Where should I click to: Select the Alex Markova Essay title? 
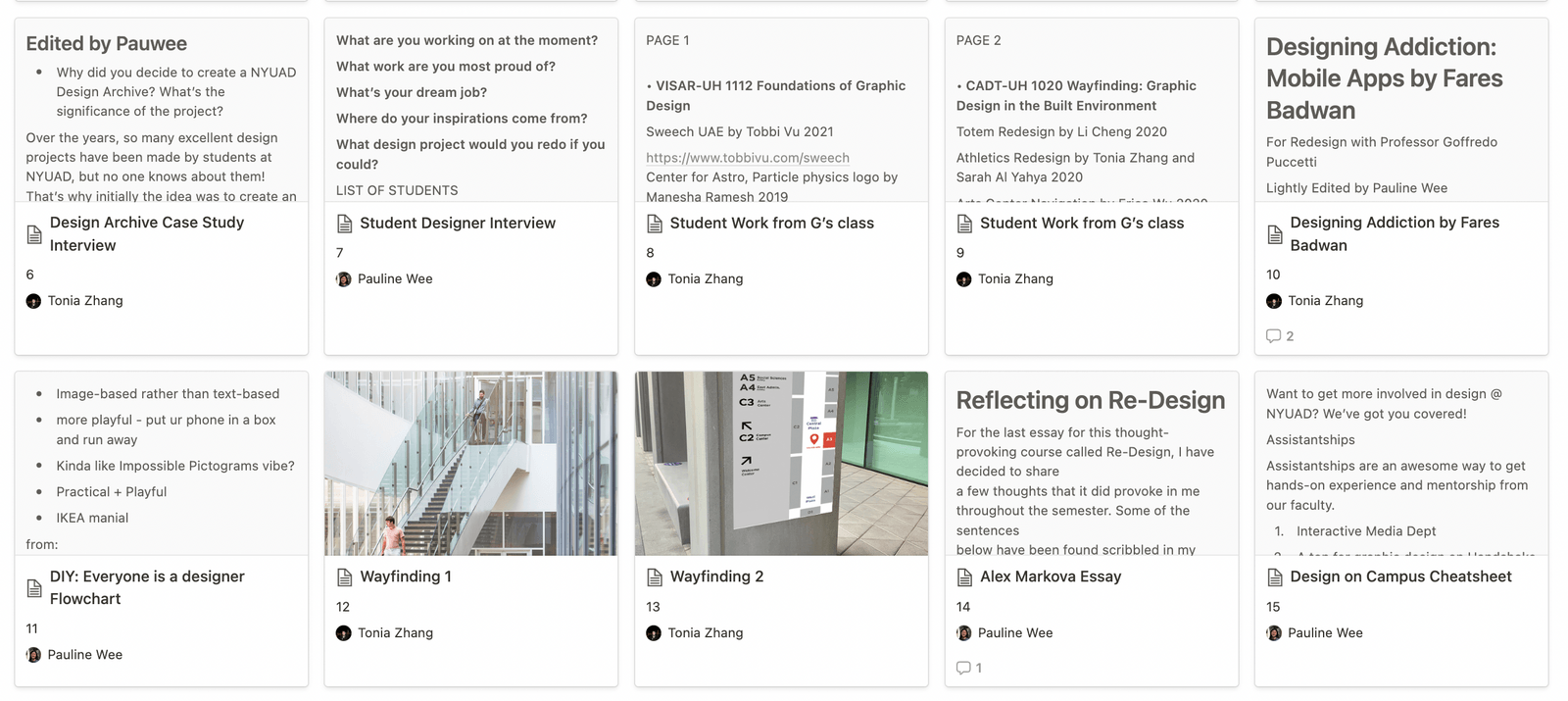(x=1050, y=576)
